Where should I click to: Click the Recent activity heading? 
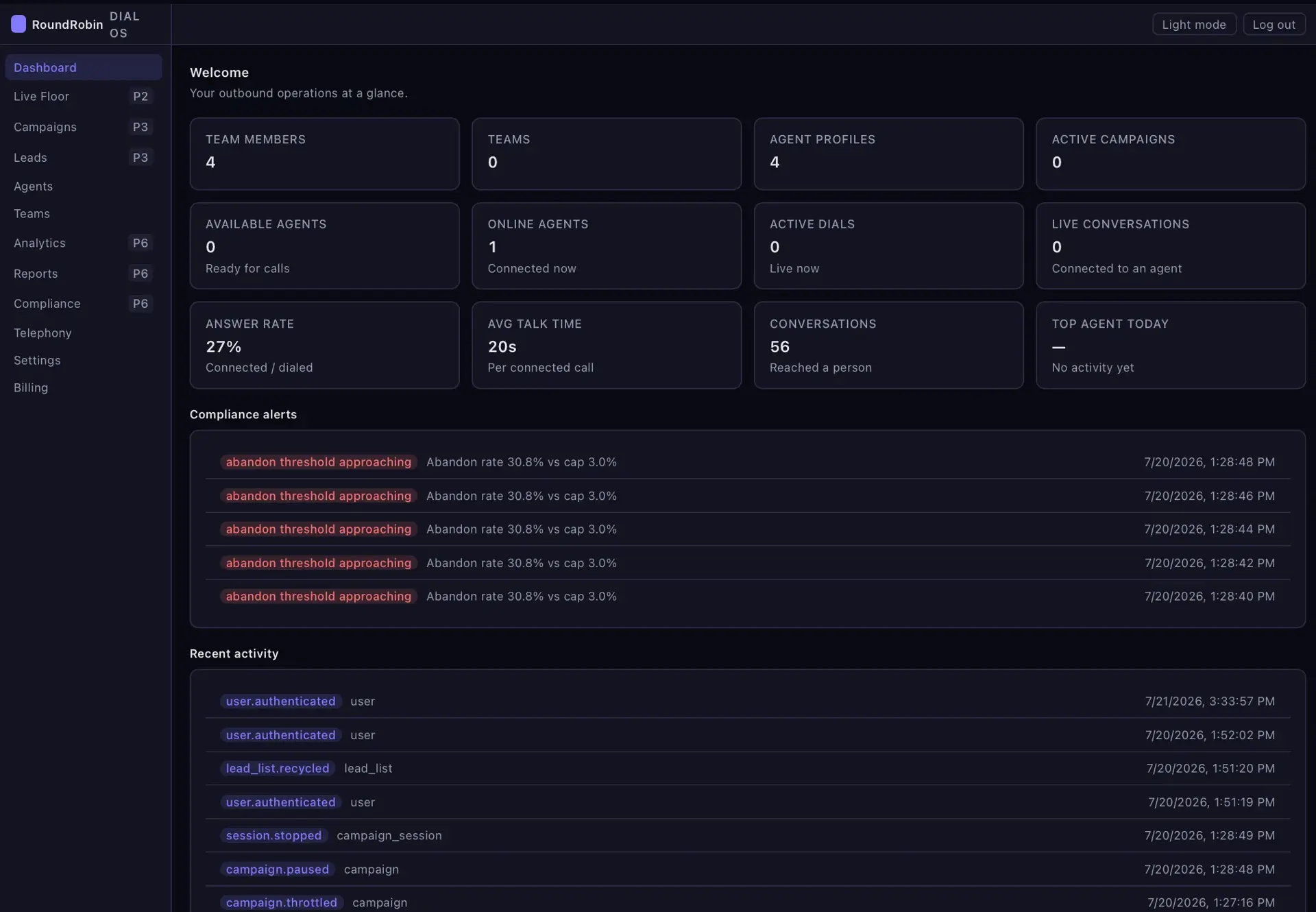(x=234, y=653)
